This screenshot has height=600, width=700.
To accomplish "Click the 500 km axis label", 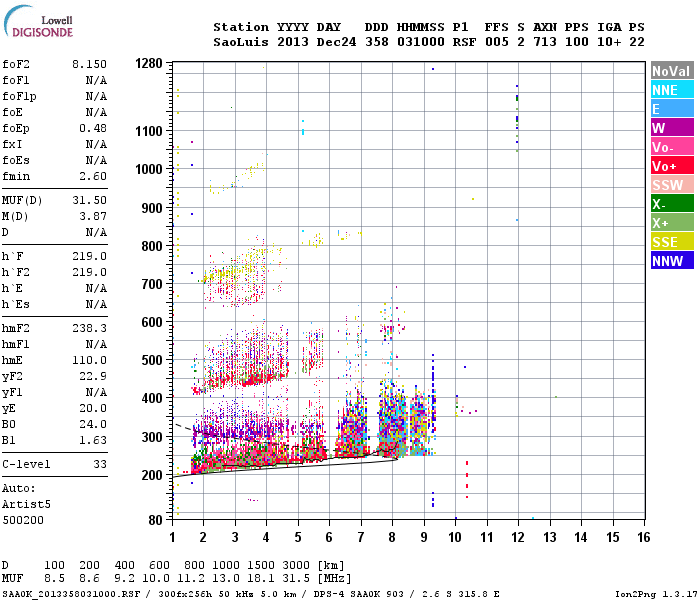I will 152,360.
